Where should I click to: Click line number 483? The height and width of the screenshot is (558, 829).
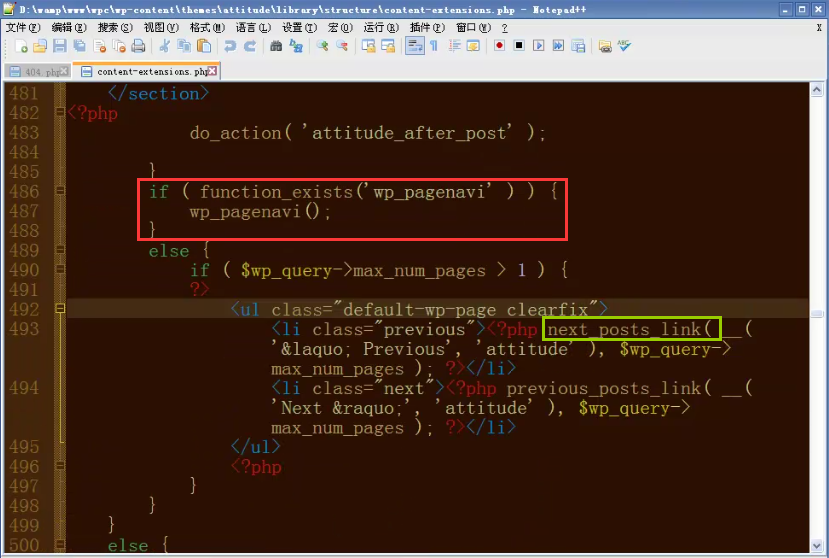[x=24, y=132]
